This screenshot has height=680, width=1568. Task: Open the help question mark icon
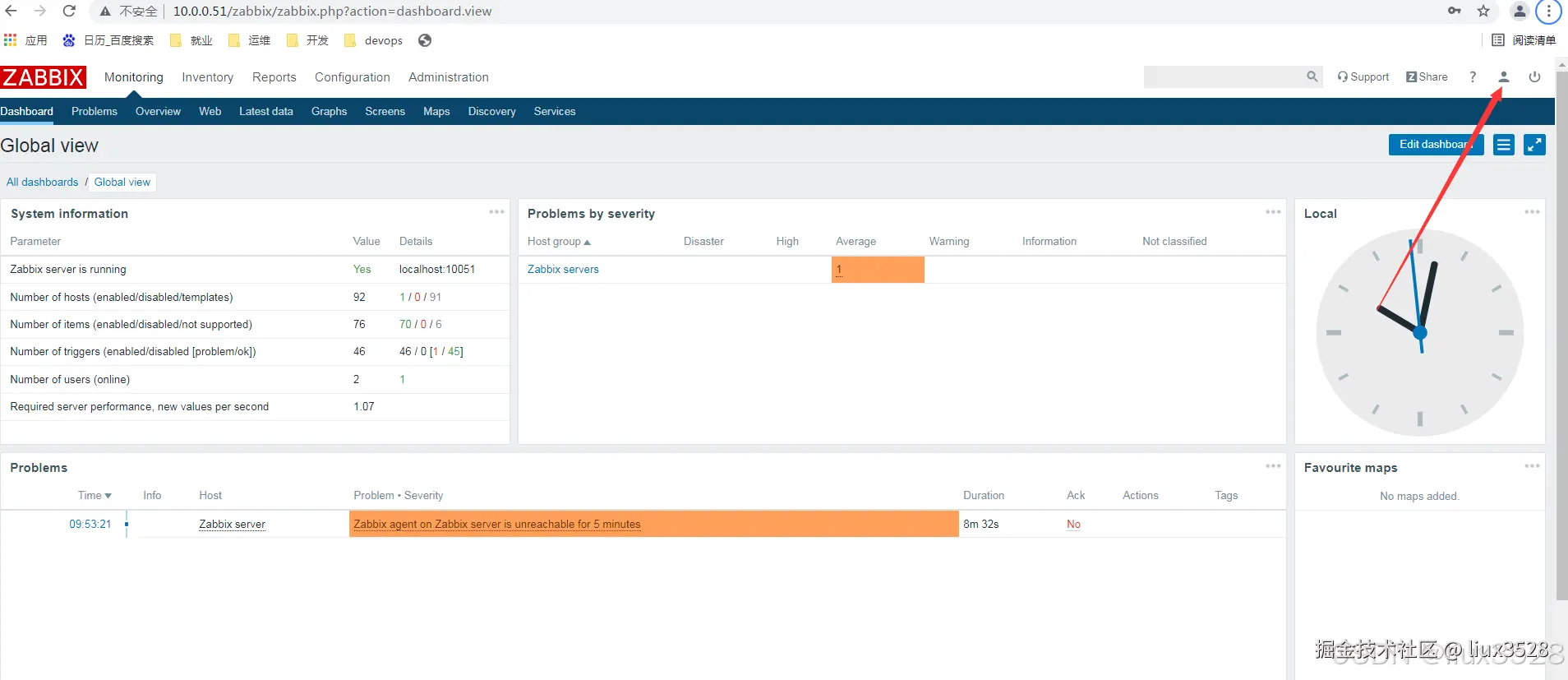pos(1473,76)
